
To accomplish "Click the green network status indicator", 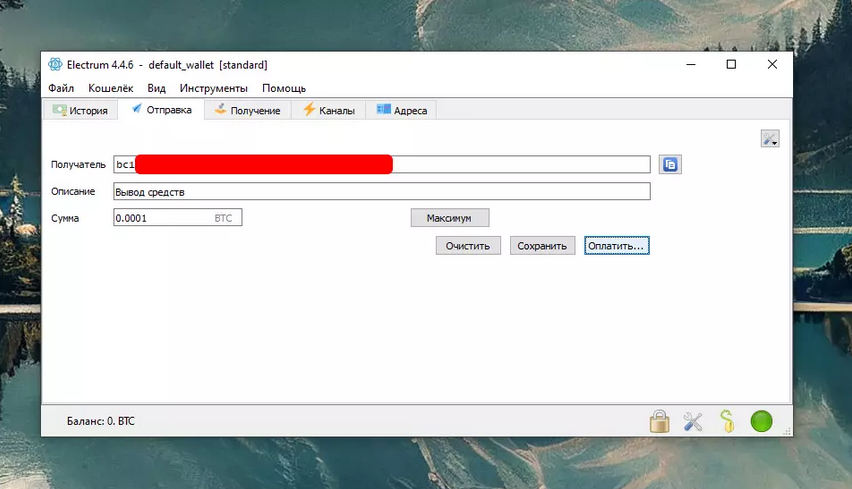I will pos(761,422).
